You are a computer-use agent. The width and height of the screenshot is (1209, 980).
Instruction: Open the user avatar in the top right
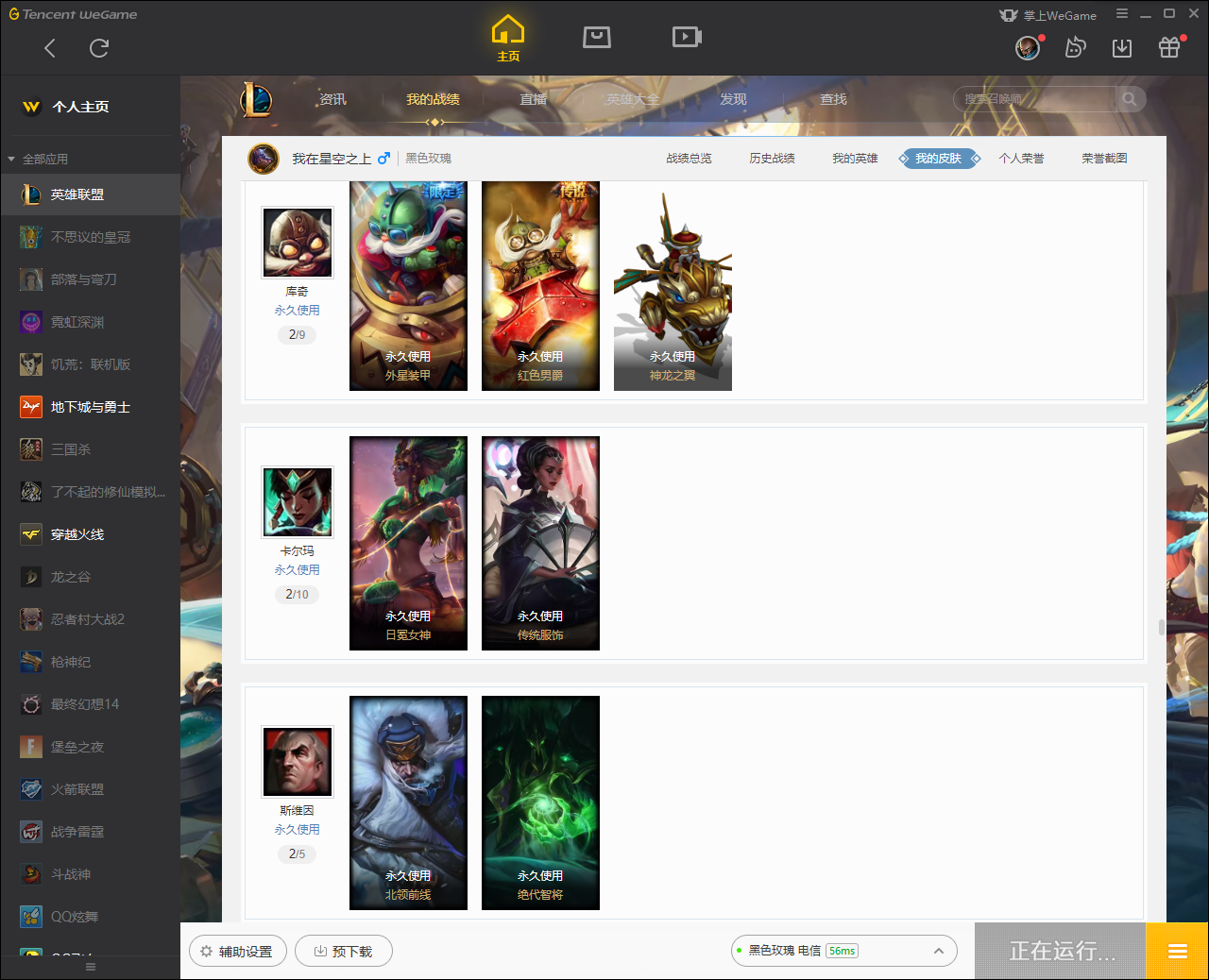click(1028, 47)
